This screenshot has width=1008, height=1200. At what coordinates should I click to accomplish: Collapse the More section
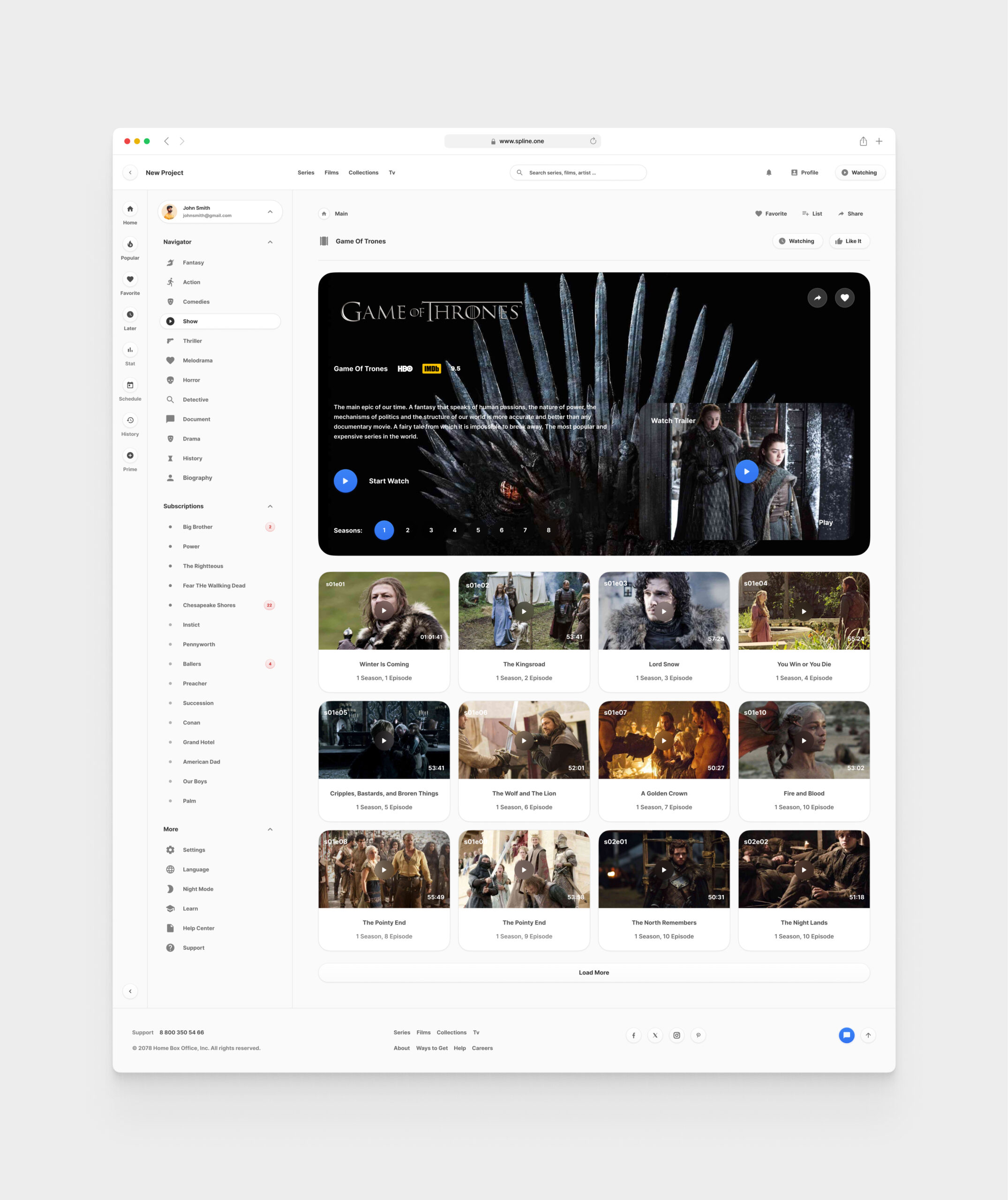pos(271,829)
